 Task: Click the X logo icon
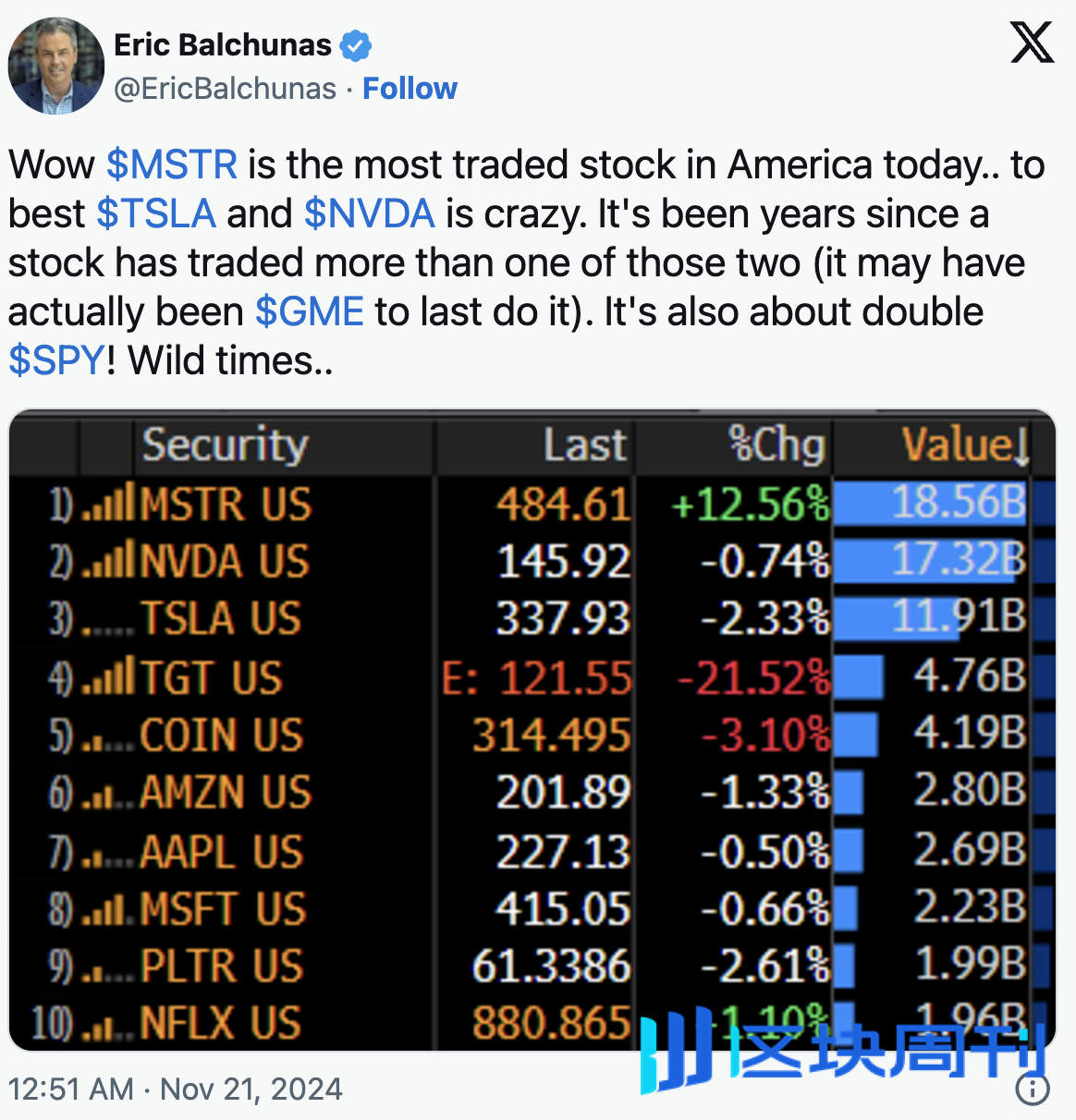1032,43
